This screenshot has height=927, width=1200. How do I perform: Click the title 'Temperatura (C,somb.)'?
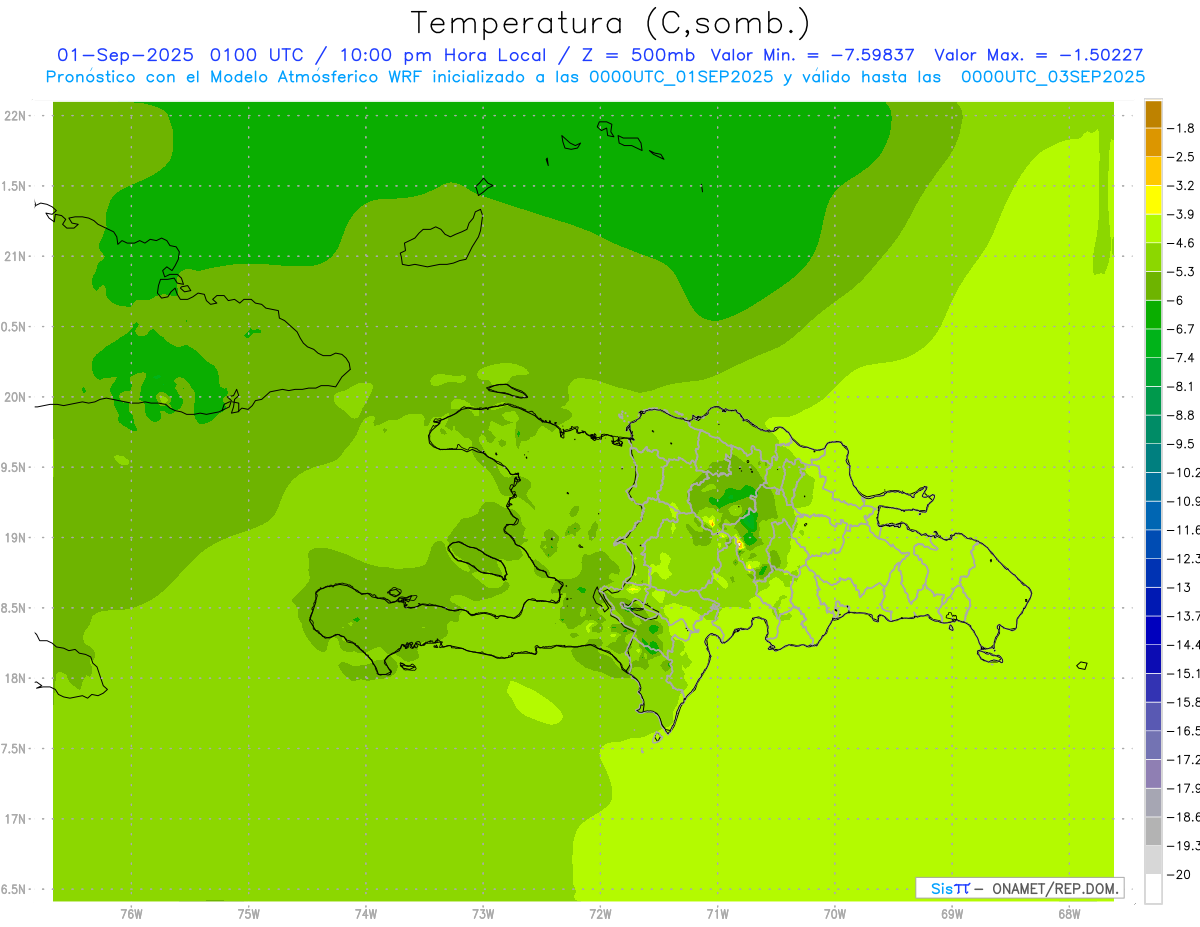pos(610,23)
